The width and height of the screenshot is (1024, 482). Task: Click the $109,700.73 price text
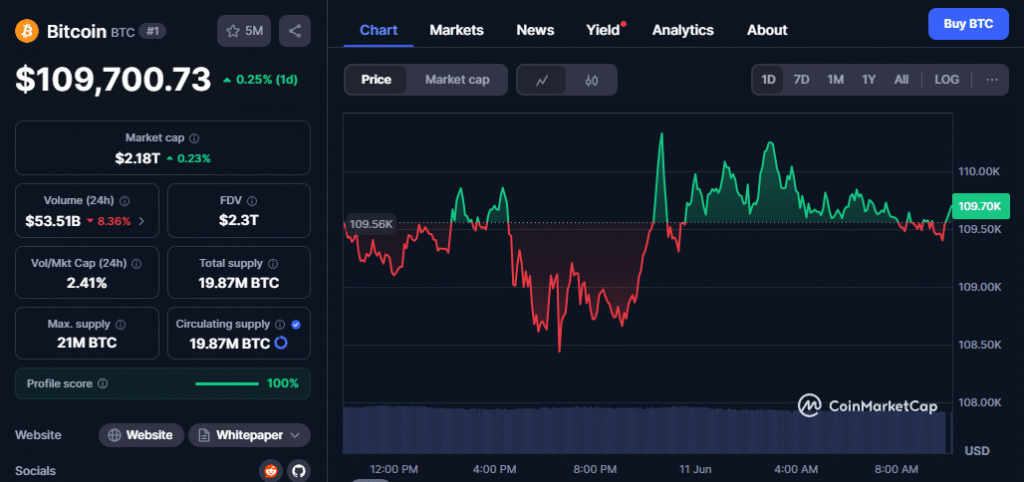coord(113,79)
